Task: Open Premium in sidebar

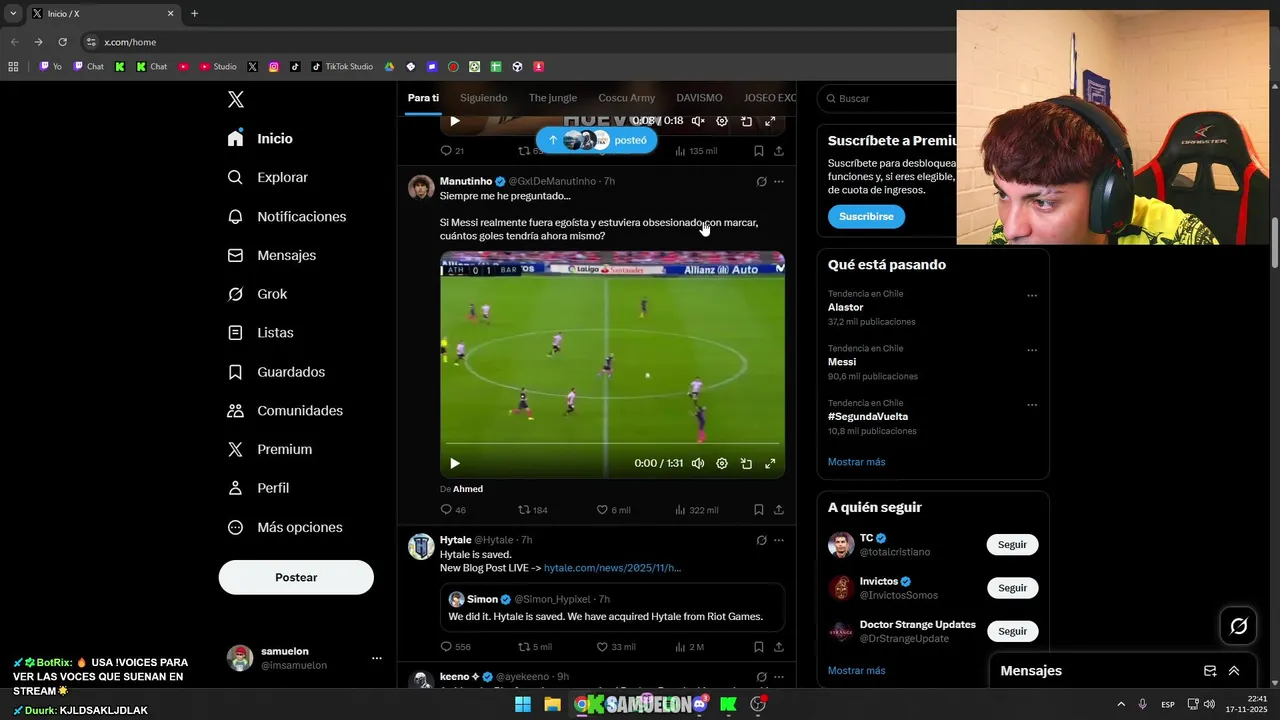Action: click(x=269, y=450)
